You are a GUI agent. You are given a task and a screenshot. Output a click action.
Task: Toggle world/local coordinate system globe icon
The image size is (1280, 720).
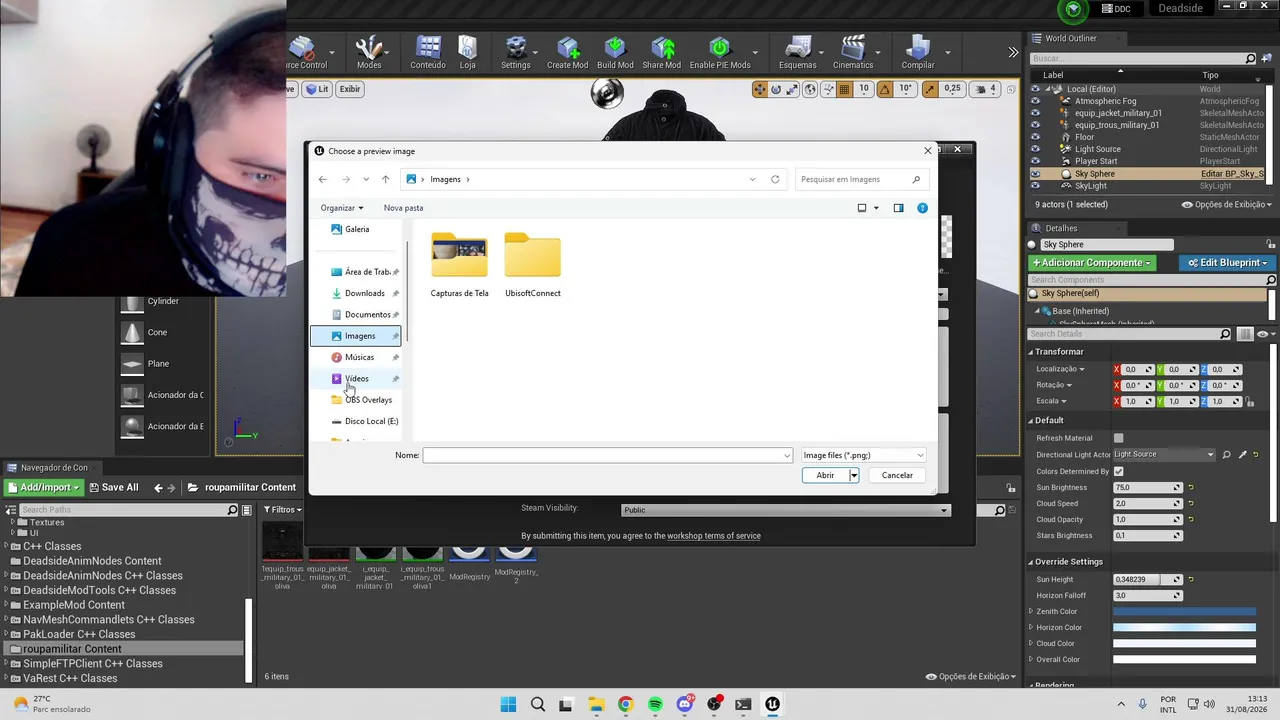coord(810,89)
